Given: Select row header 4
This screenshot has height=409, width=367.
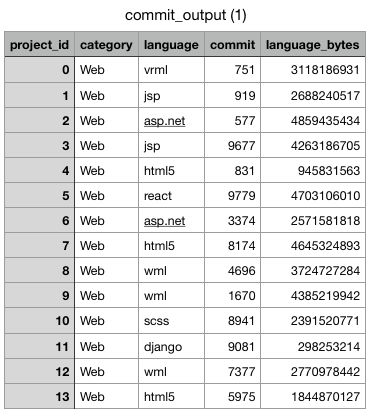Looking at the screenshot, I should (39, 170).
